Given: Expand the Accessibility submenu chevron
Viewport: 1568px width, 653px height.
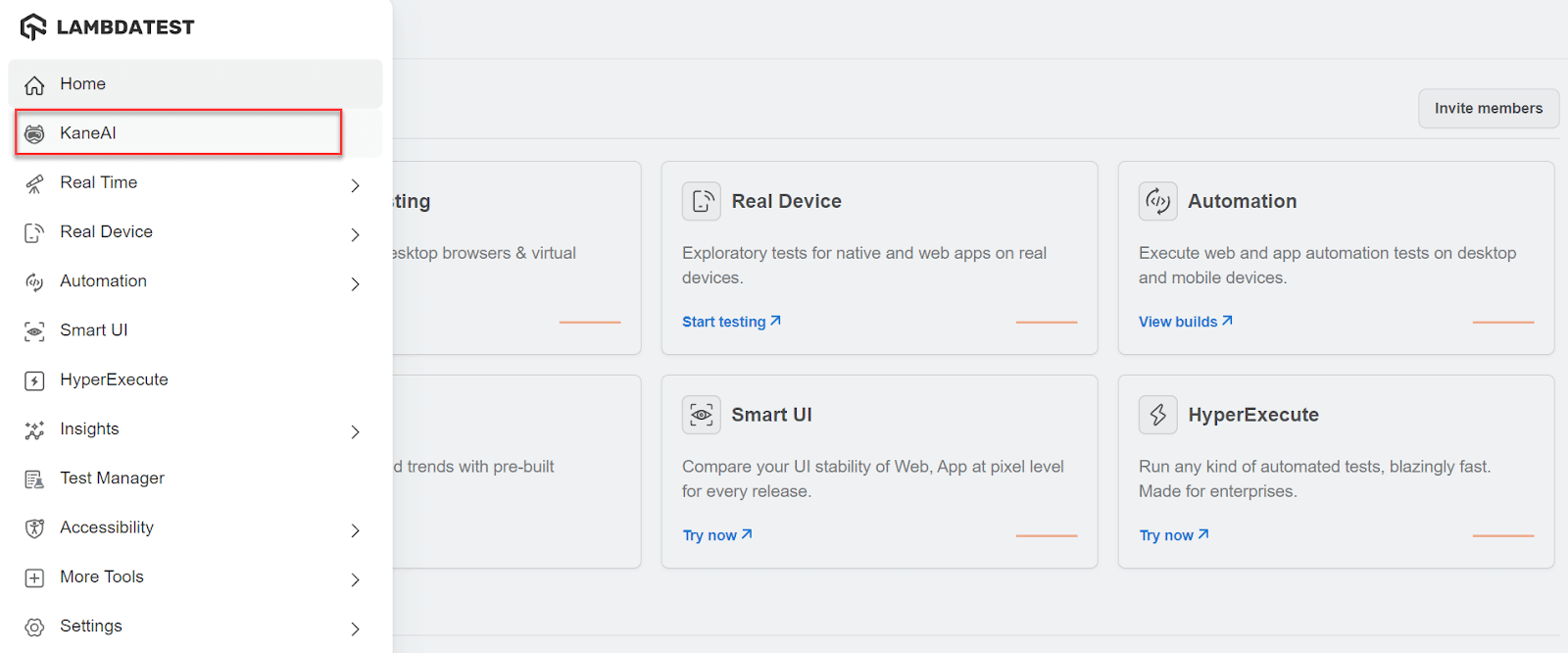Looking at the screenshot, I should [x=356, y=530].
